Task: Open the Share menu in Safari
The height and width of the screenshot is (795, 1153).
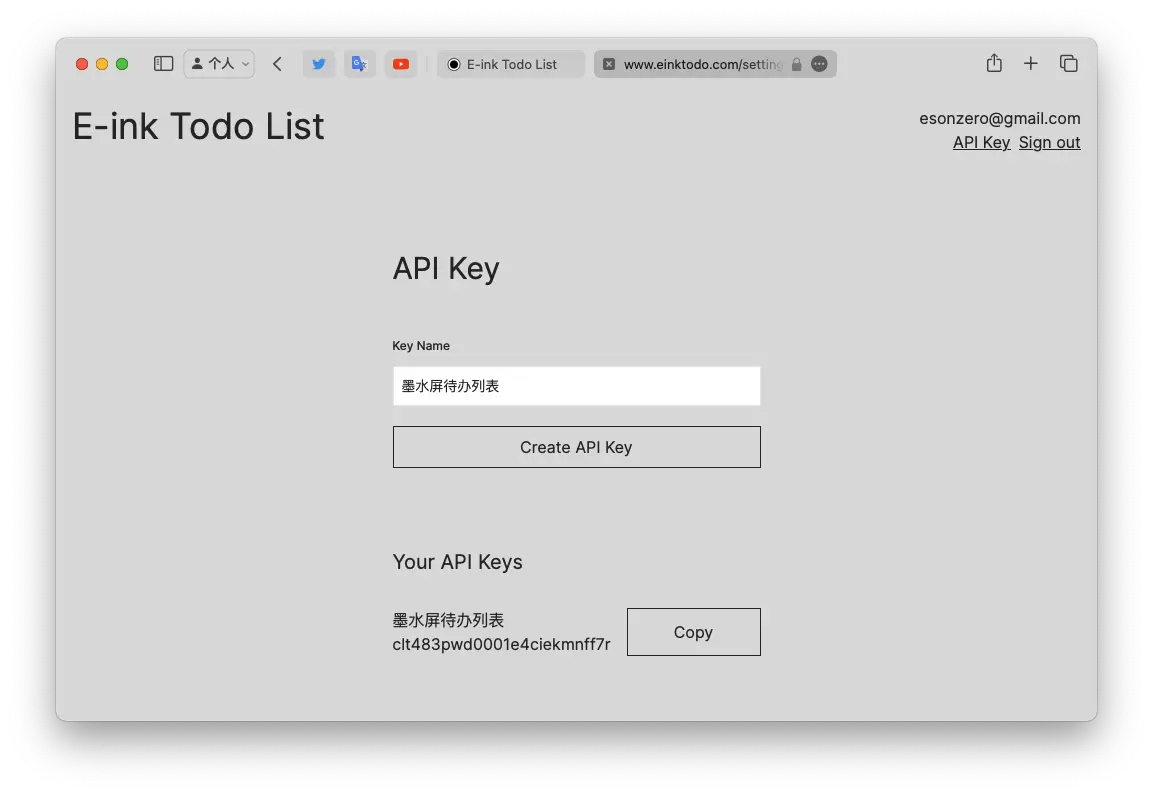Action: [993, 63]
